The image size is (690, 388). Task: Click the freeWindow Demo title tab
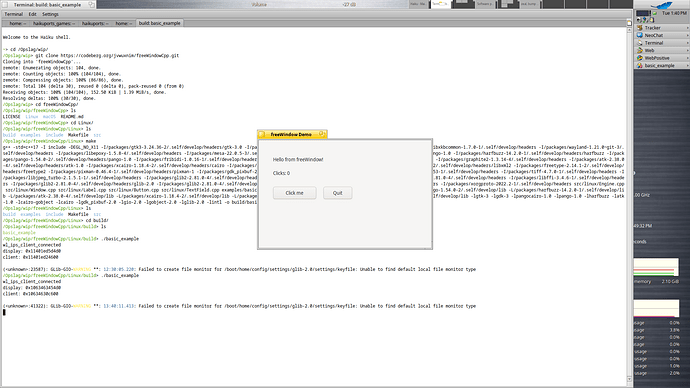click(x=291, y=134)
